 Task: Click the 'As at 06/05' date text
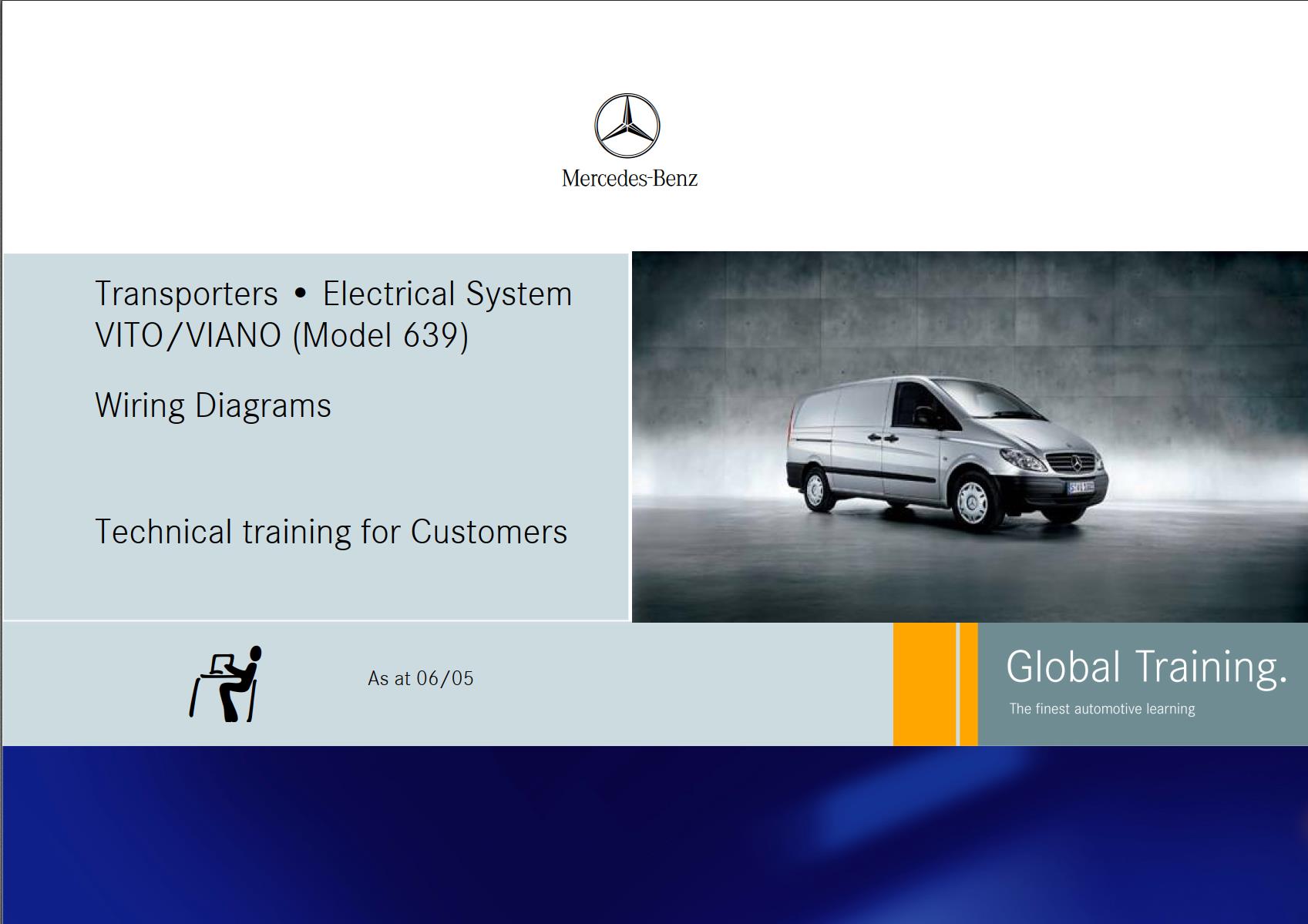click(422, 679)
